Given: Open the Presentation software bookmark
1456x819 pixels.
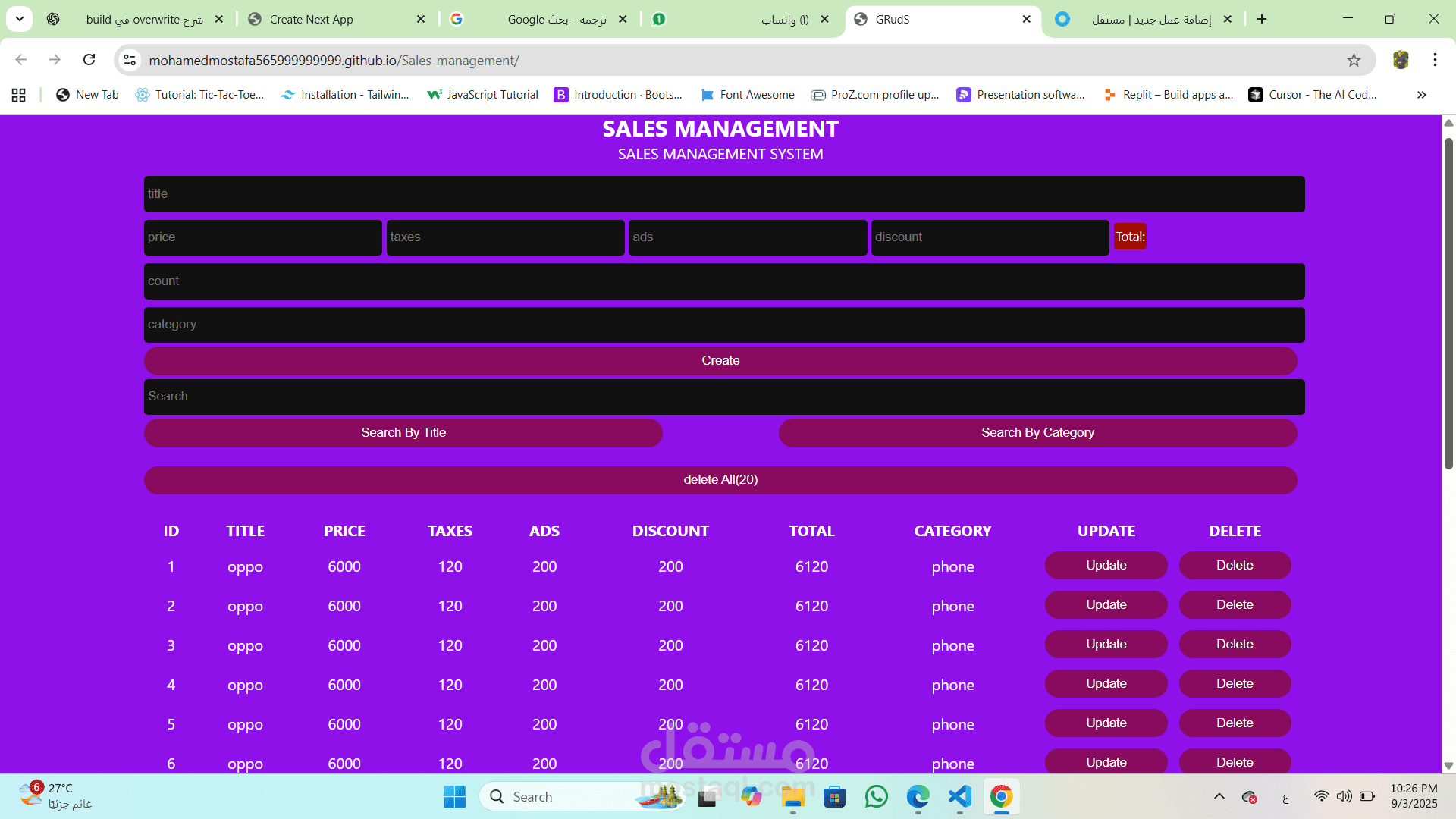Looking at the screenshot, I should coord(1021,95).
